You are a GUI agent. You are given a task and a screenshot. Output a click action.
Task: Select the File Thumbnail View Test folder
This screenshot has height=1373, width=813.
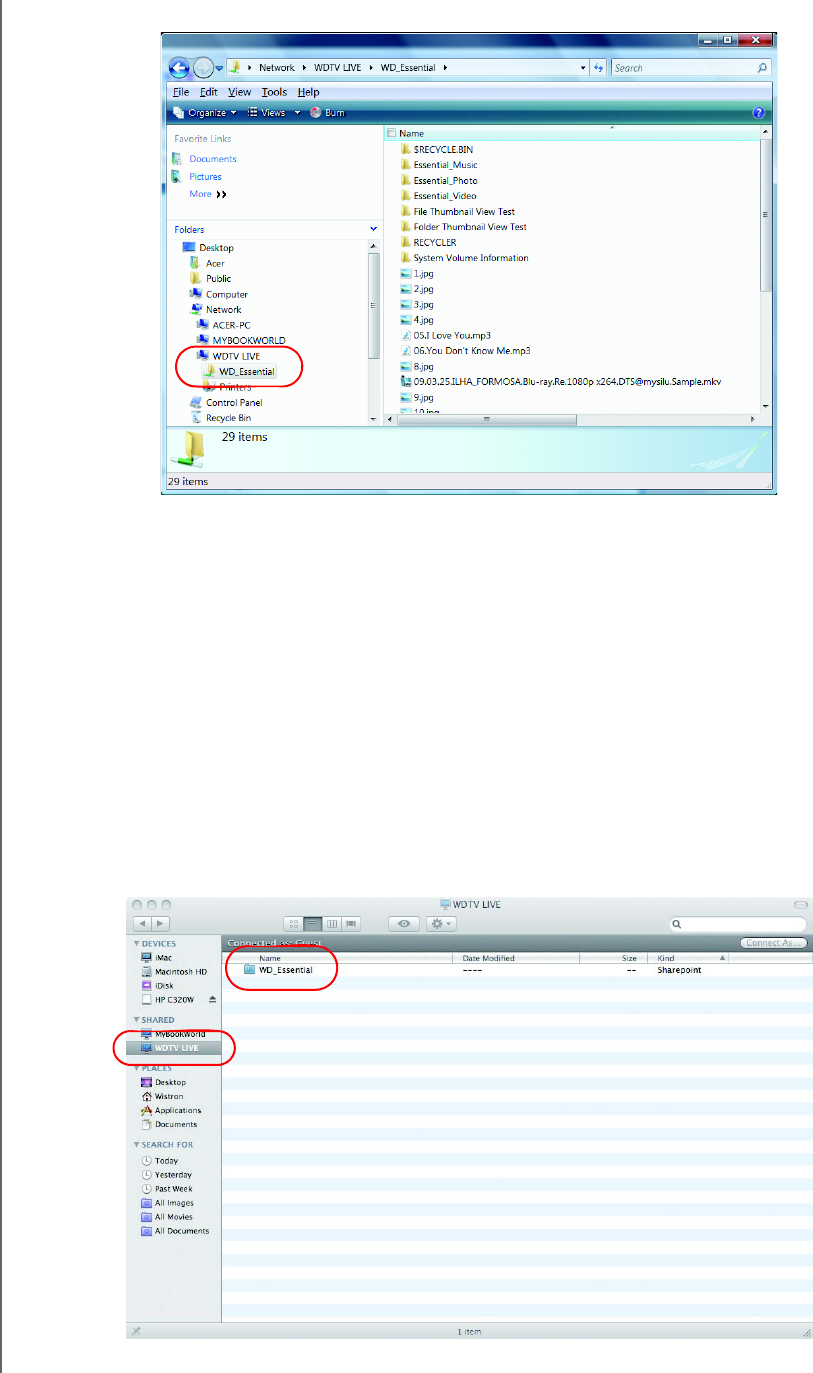(457, 211)
